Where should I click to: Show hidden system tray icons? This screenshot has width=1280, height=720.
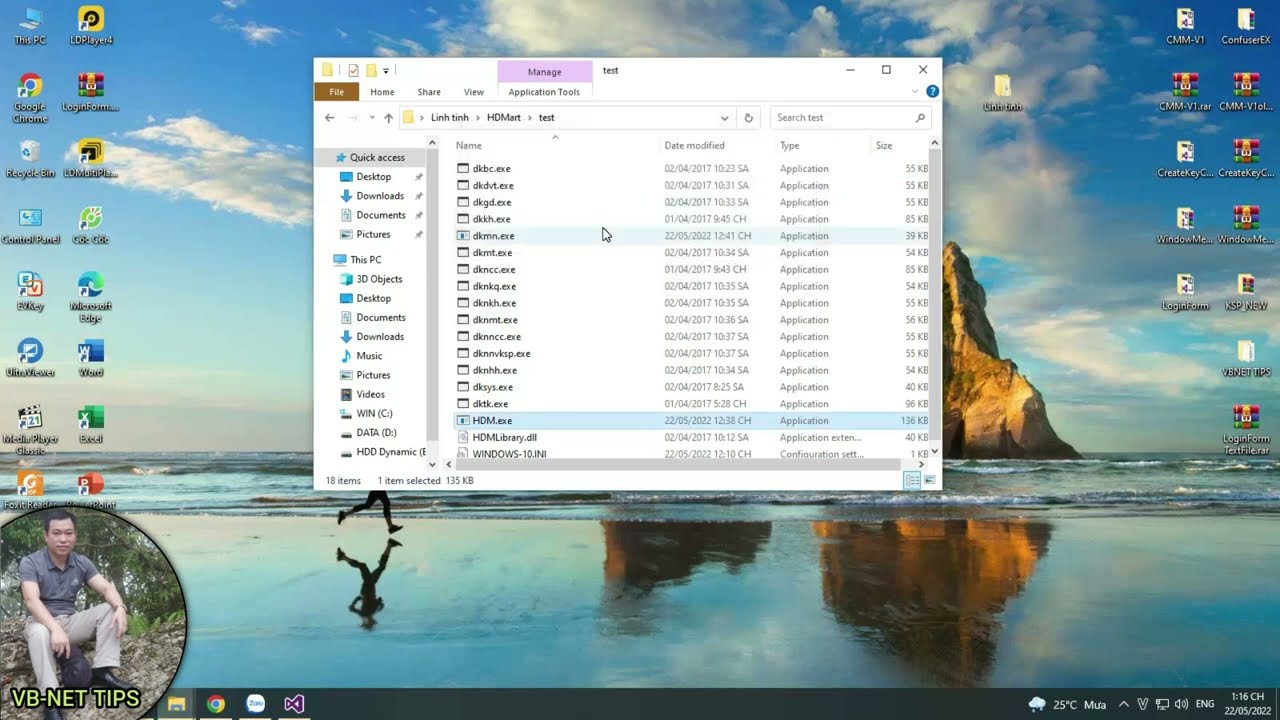click(1124, 704)
